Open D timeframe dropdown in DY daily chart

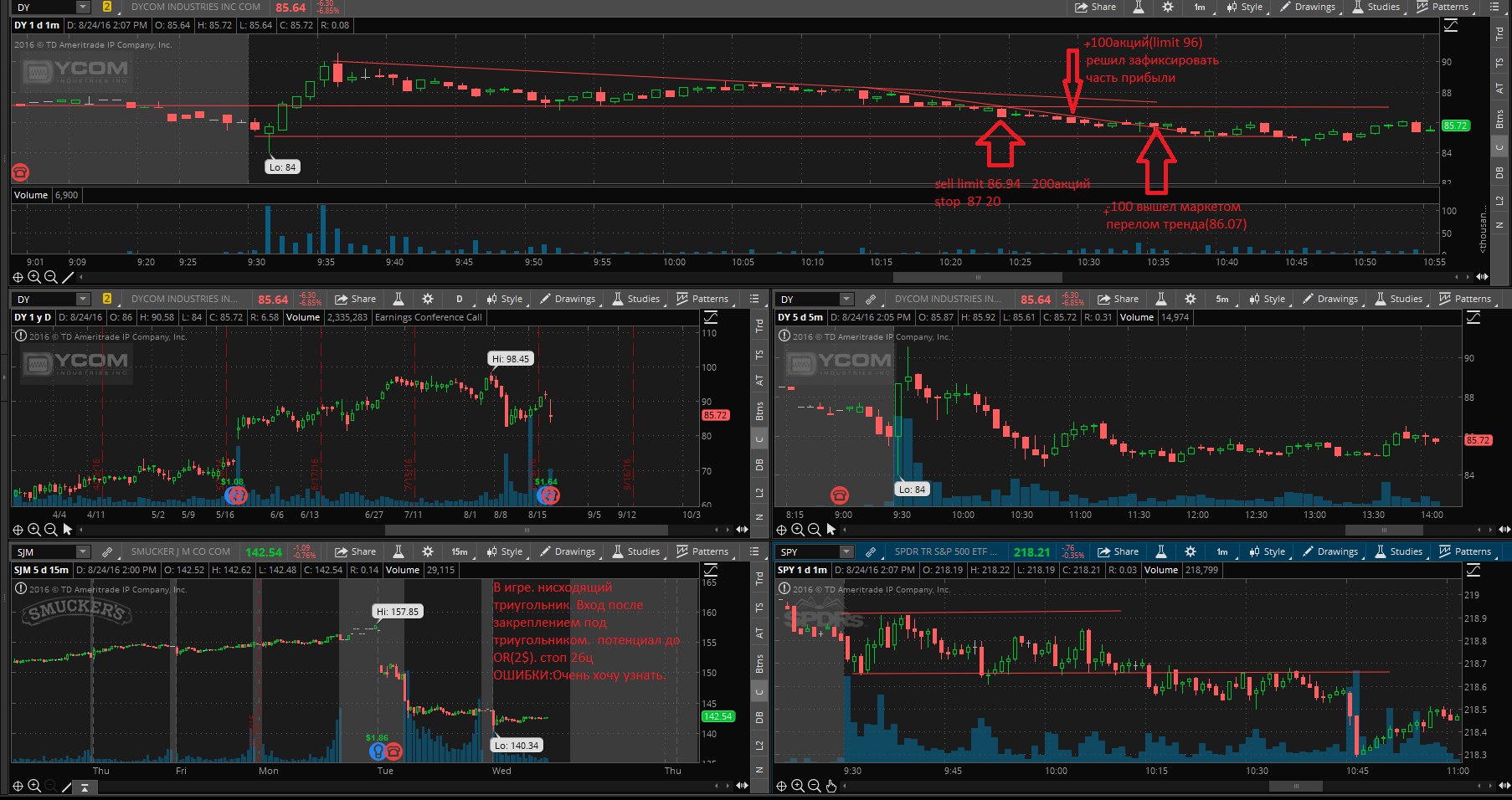[459, 299]
